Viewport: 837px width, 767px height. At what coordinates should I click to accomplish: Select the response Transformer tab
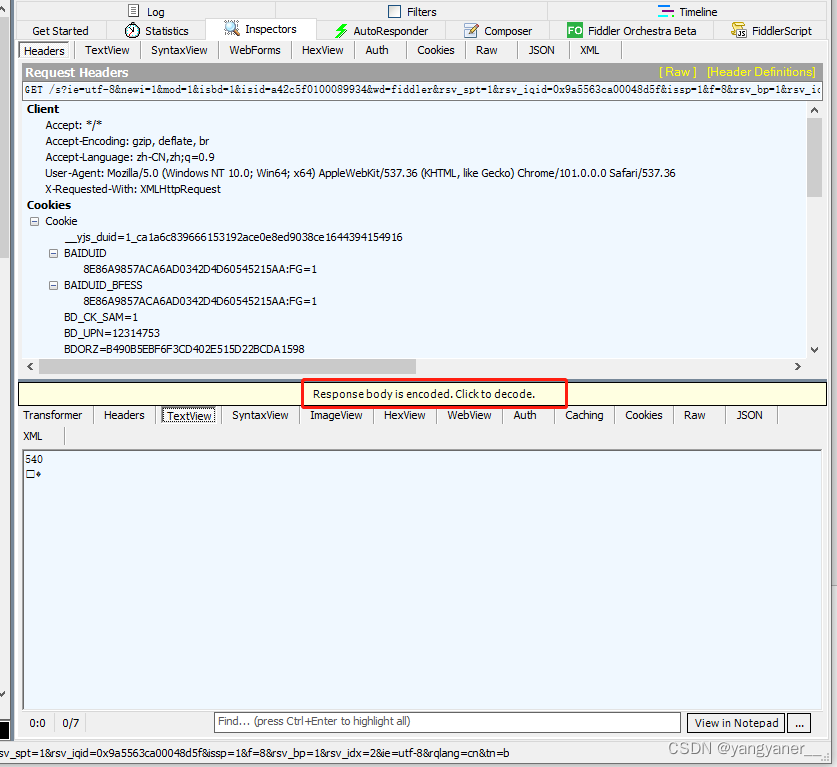52,415
